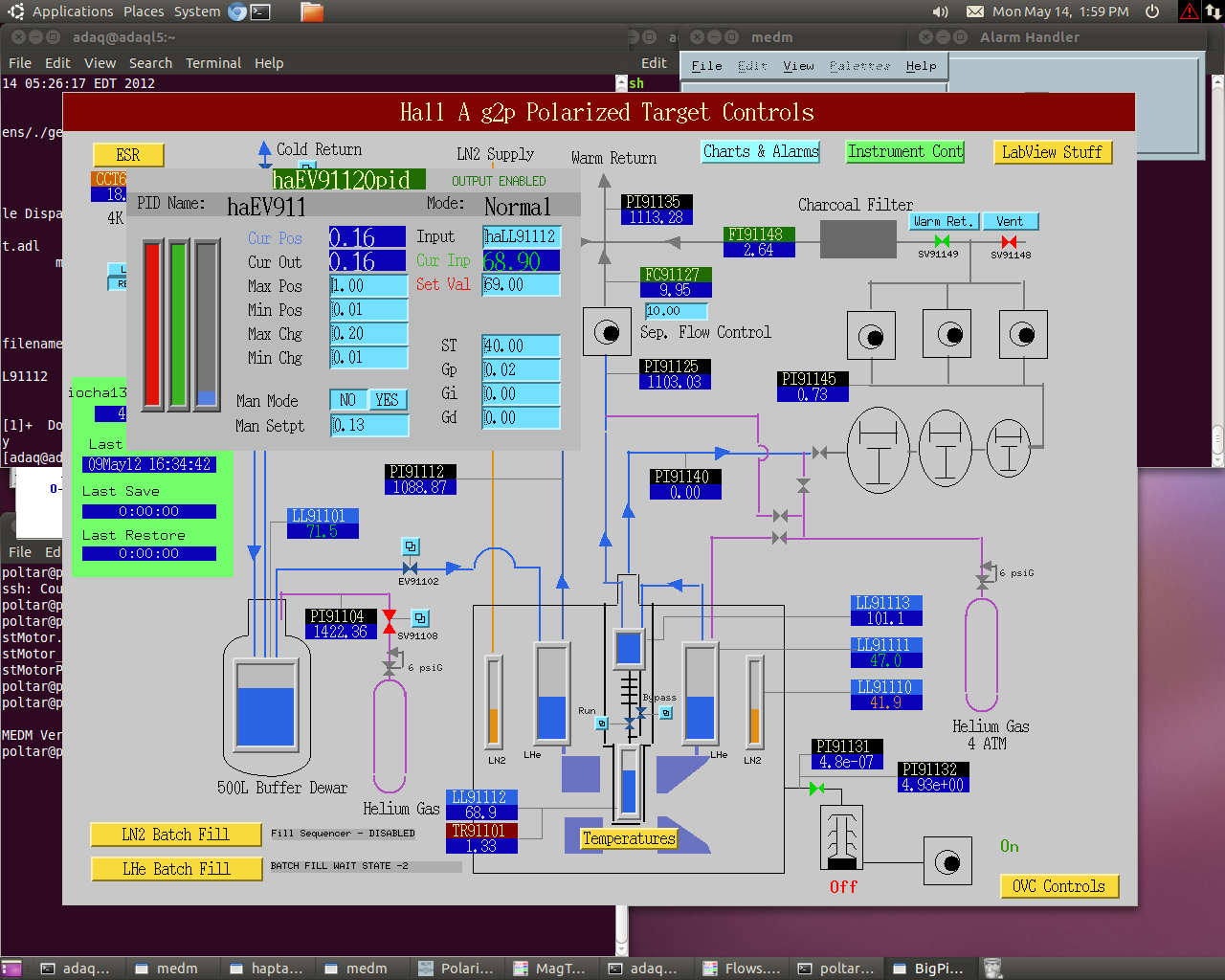This screenshot has height=980, width=1225.
Task: Open terminal launcher in top panel
Action: tap(260, 11)
